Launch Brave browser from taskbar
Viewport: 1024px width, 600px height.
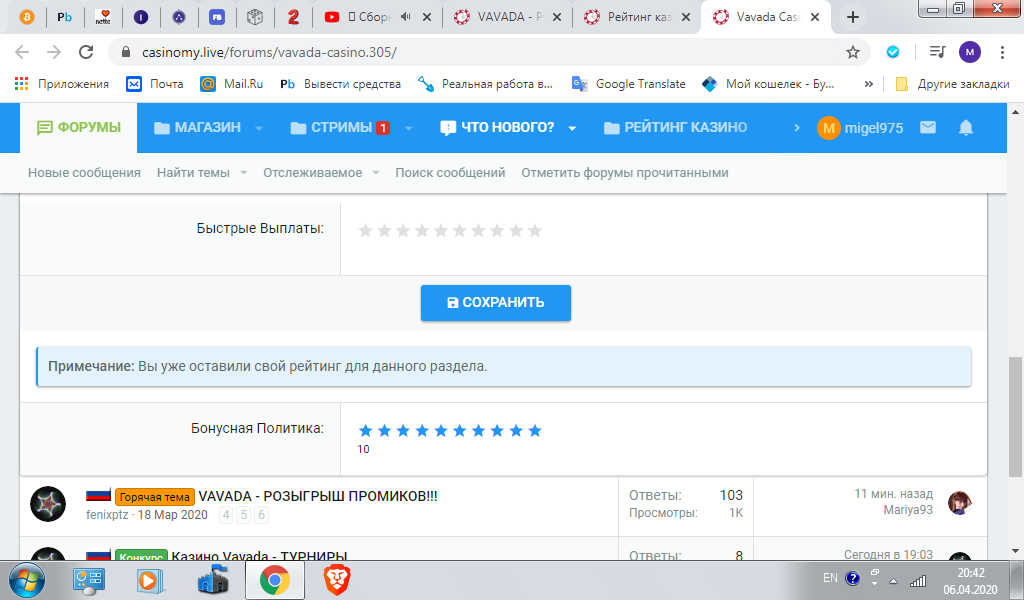pyautogui.click(x=337, y=580)
